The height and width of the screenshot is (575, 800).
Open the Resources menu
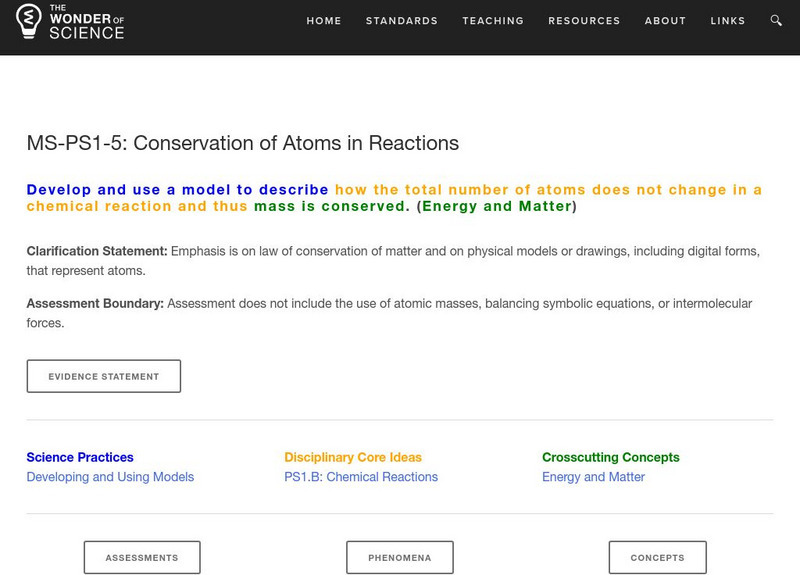tap(584, 21)
